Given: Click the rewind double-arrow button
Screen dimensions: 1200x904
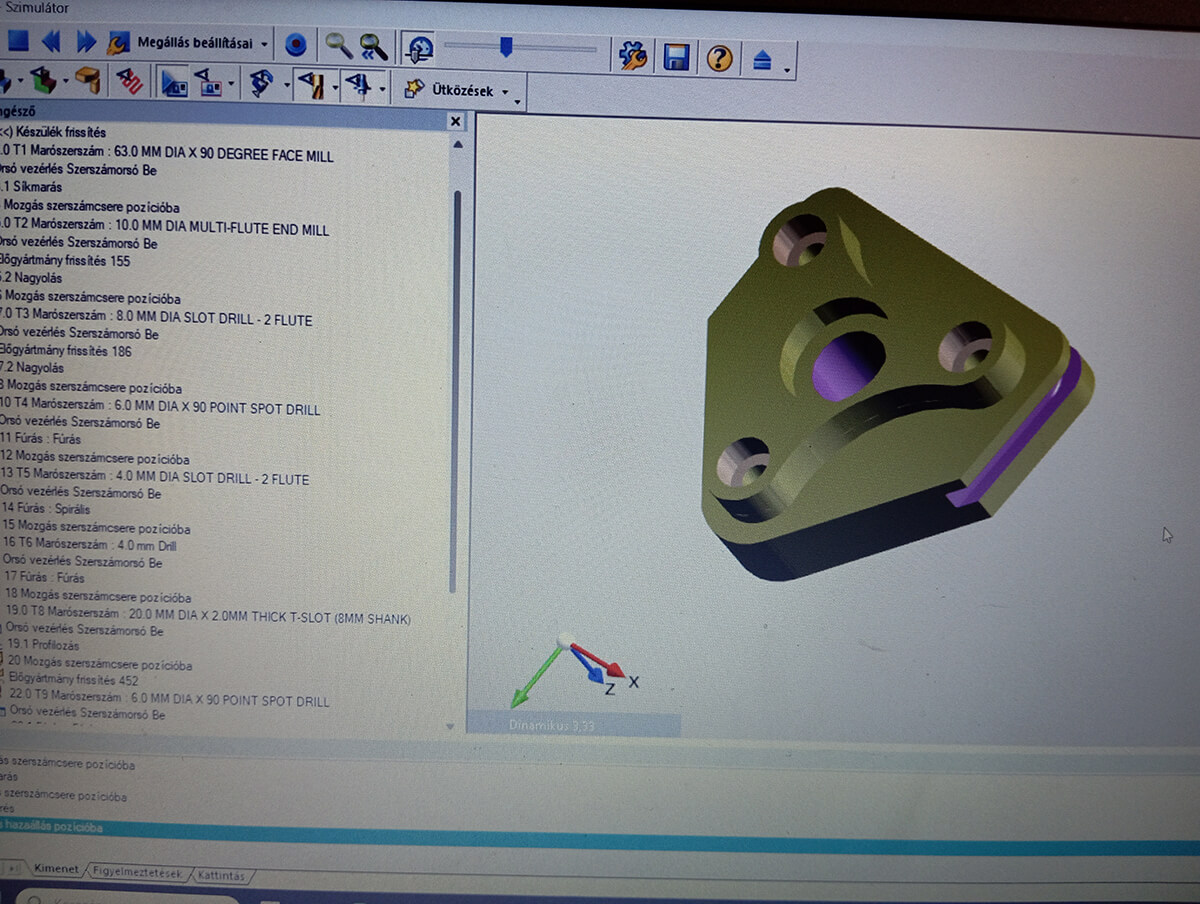Looking at the screenshot, I should coord(51,42).
